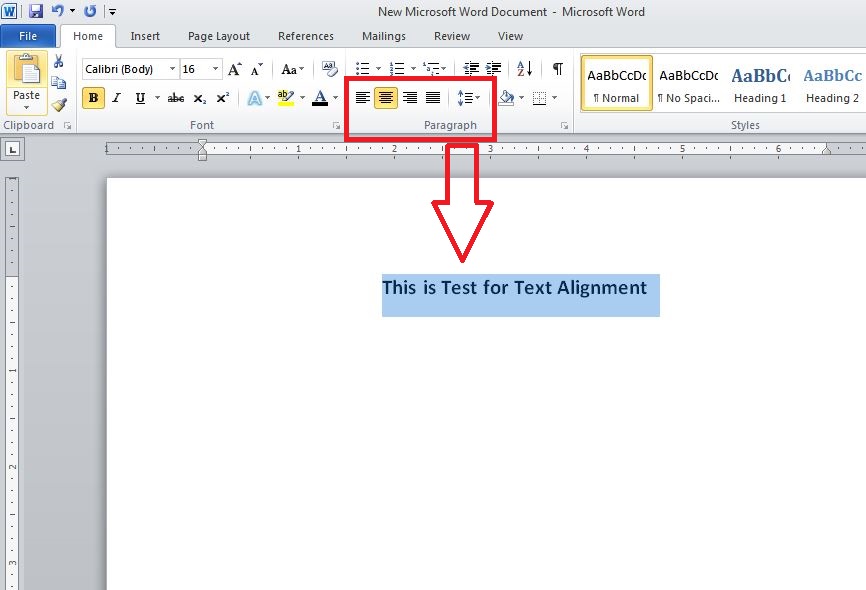Apply subscript formatting
866x590 pixels.
click(199, 97)
